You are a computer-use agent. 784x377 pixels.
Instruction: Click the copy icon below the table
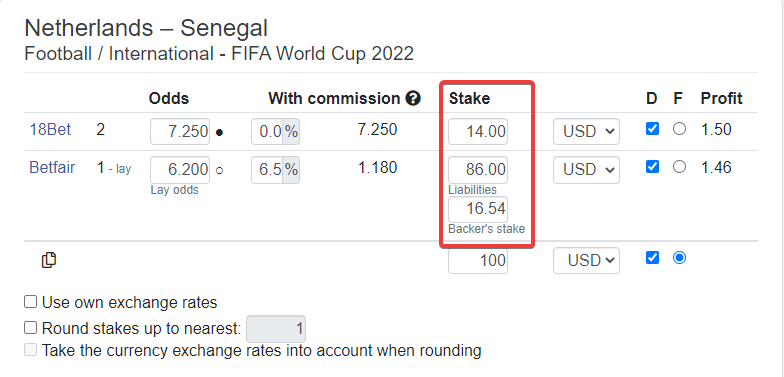48,260
